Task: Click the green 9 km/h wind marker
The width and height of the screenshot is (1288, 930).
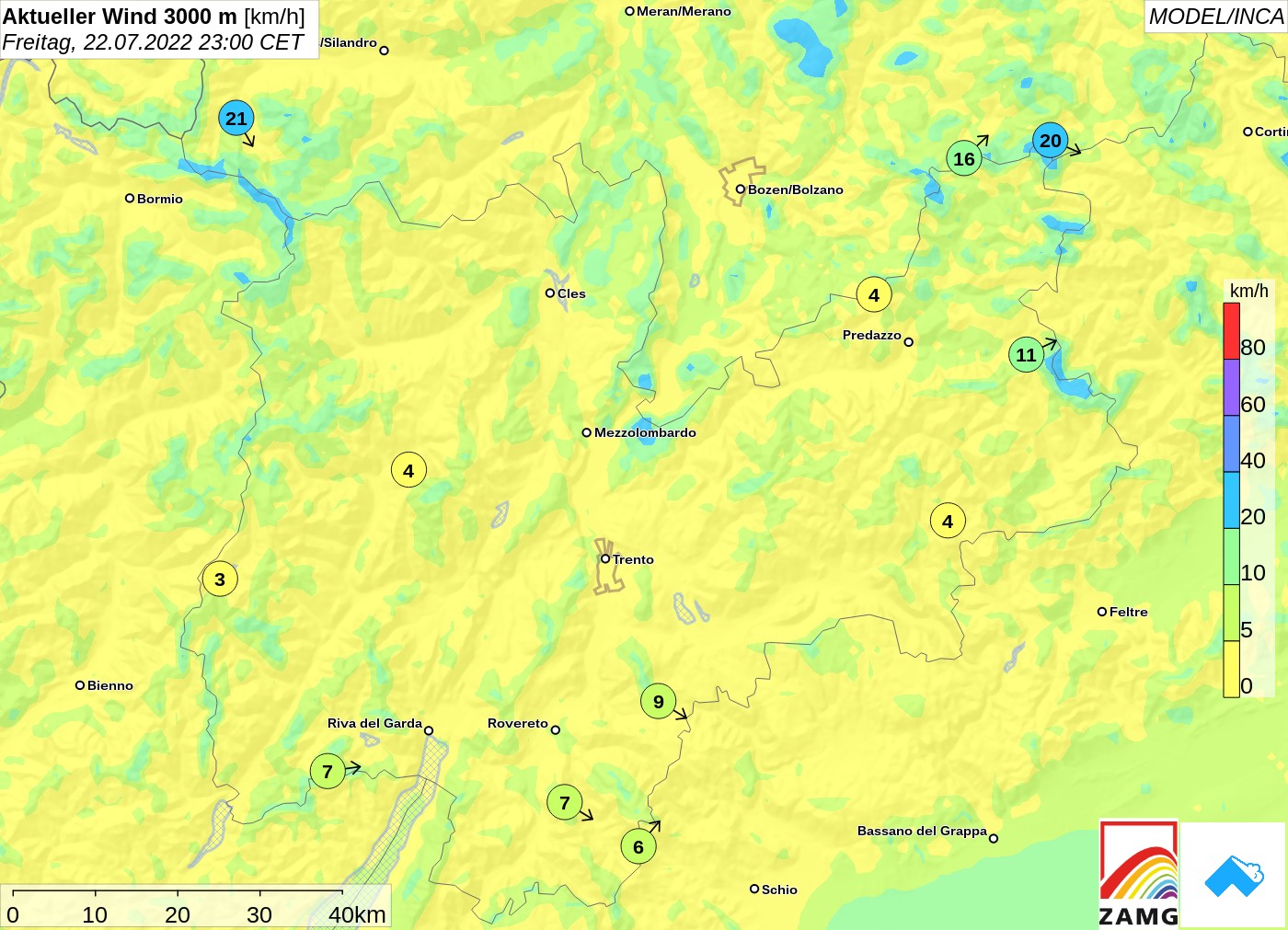Action: (658, 702)
